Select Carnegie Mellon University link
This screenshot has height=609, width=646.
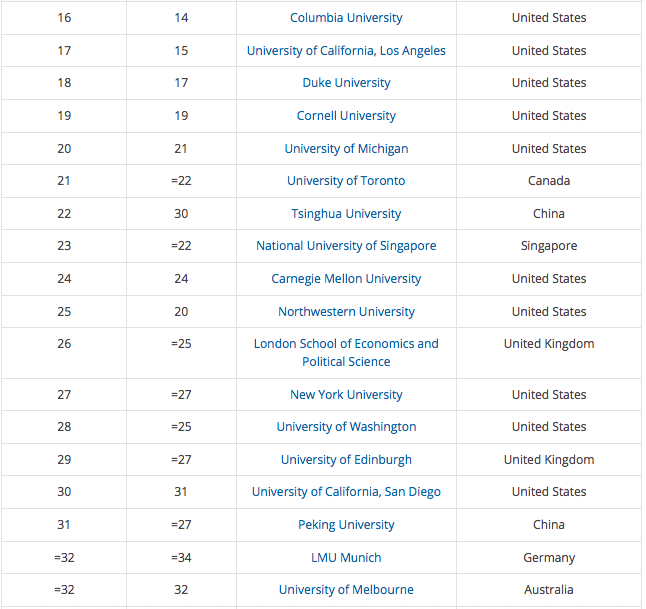(346, 279)
